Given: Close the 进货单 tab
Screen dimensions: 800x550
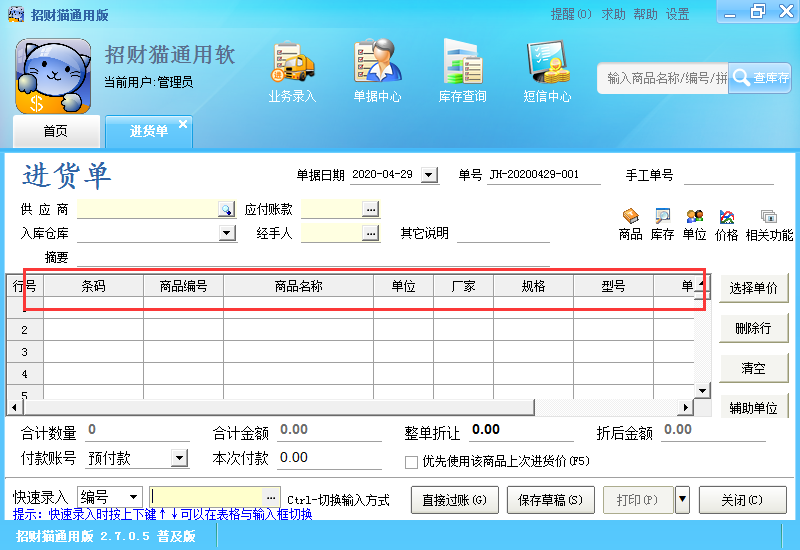Looking at the screenshot, I should click(183, 124).
